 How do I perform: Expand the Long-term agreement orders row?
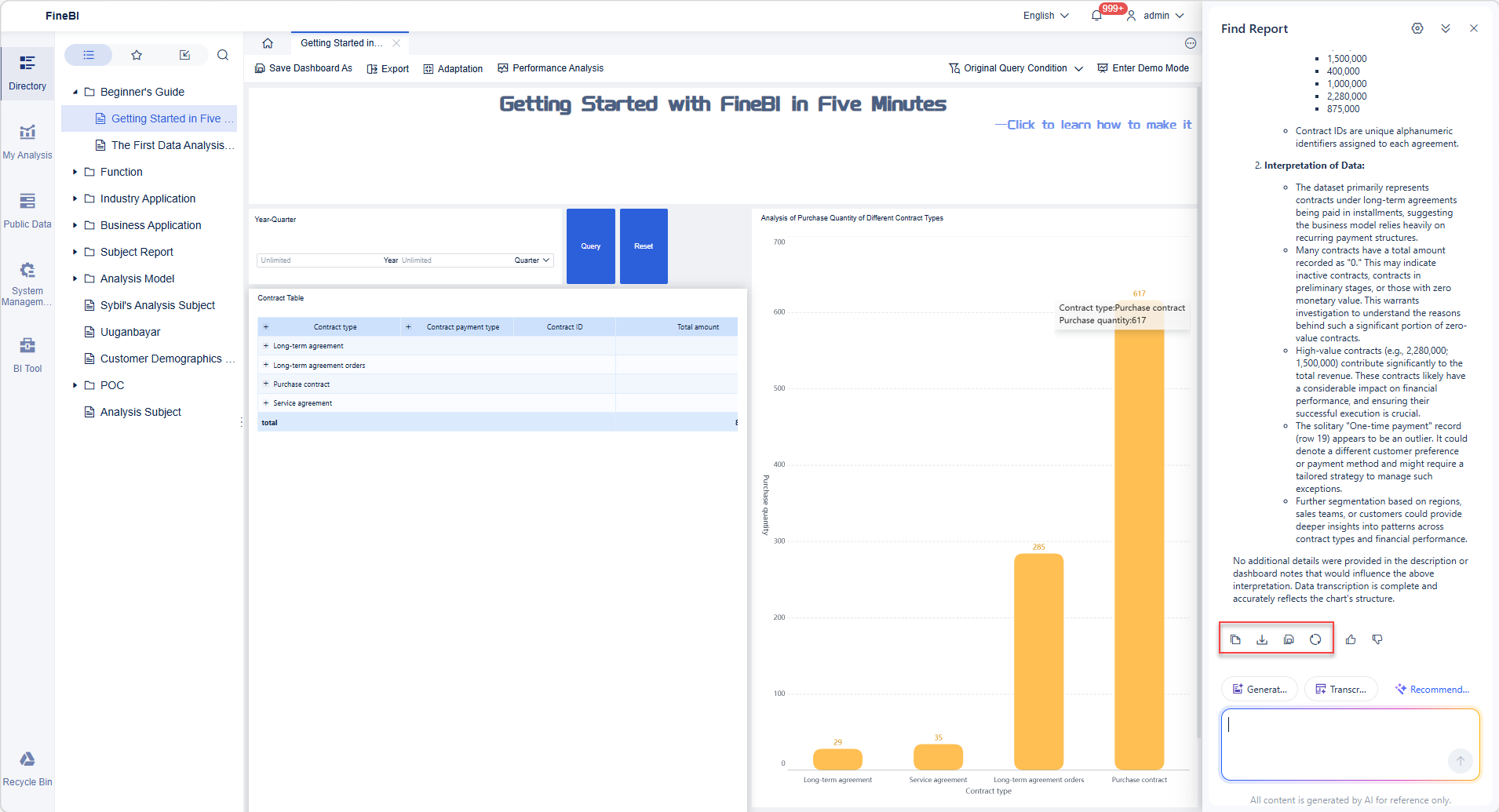click(266, 366)
